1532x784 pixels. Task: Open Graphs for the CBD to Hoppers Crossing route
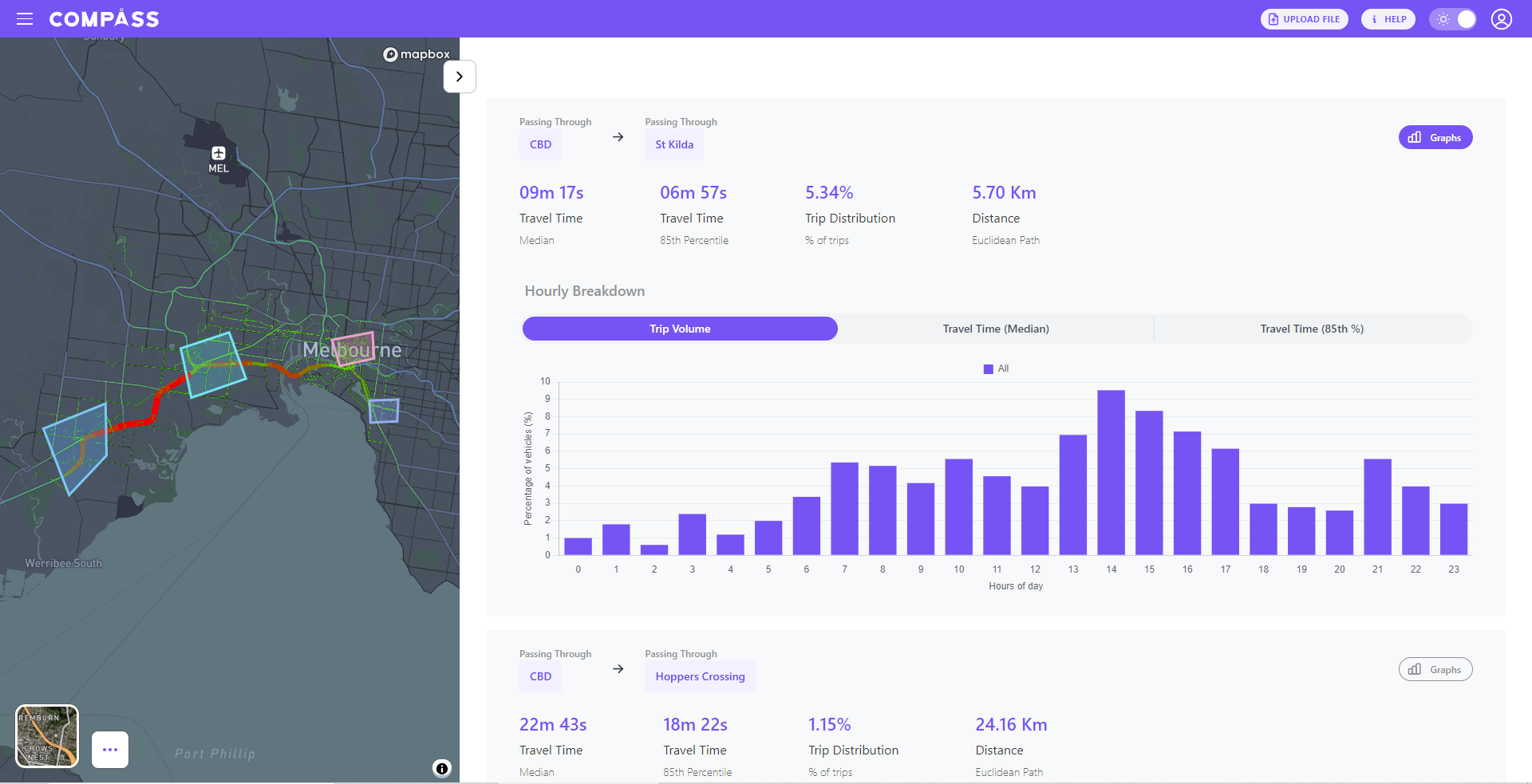pos(1435,669)
